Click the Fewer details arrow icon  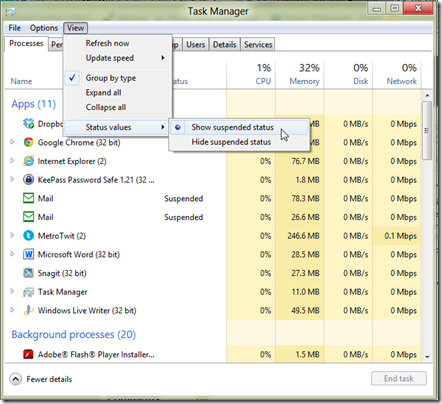pyautogui.click(x=15, y=379)
